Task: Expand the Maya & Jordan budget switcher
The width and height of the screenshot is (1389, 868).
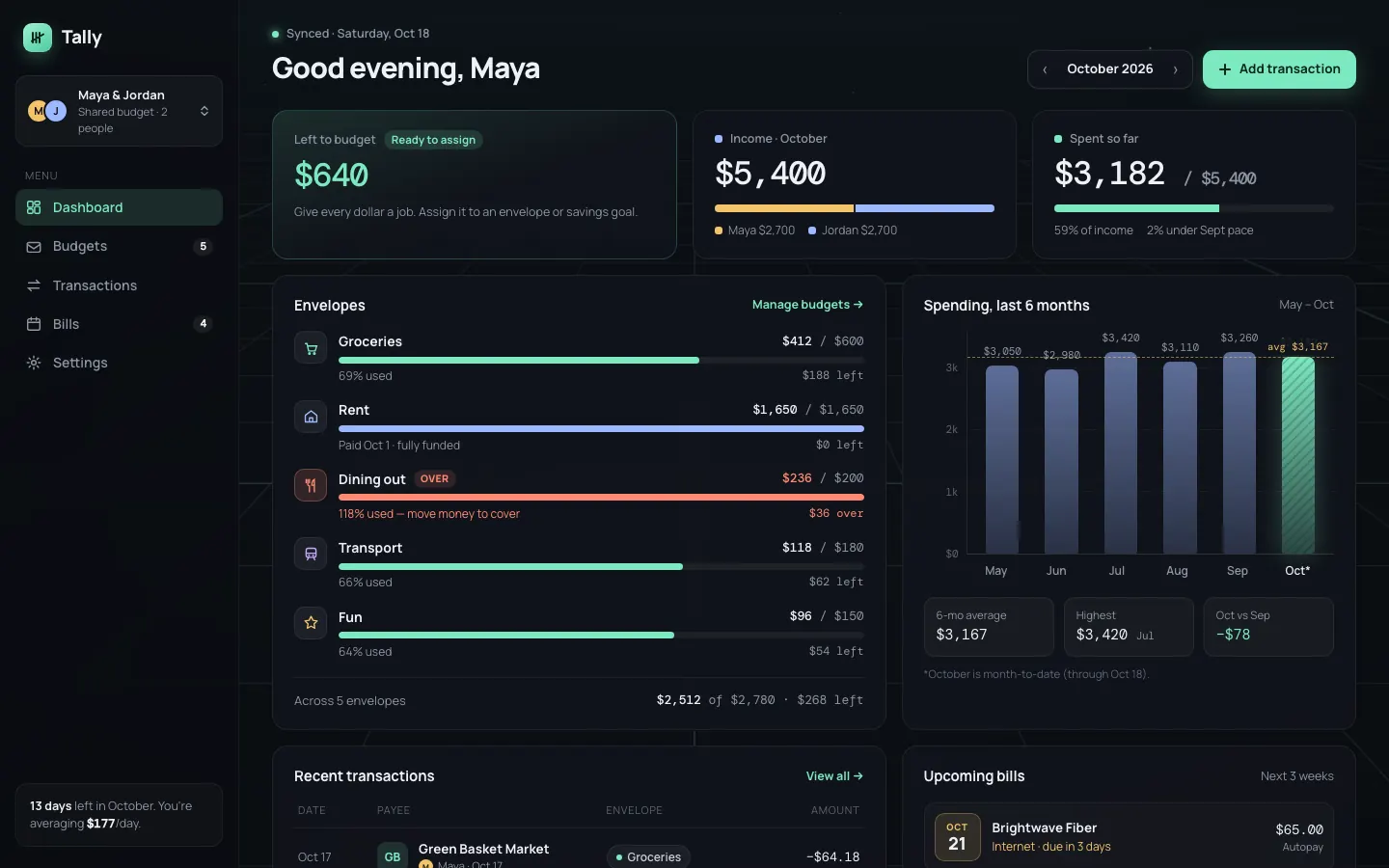Action: click(x=119, y=111)
